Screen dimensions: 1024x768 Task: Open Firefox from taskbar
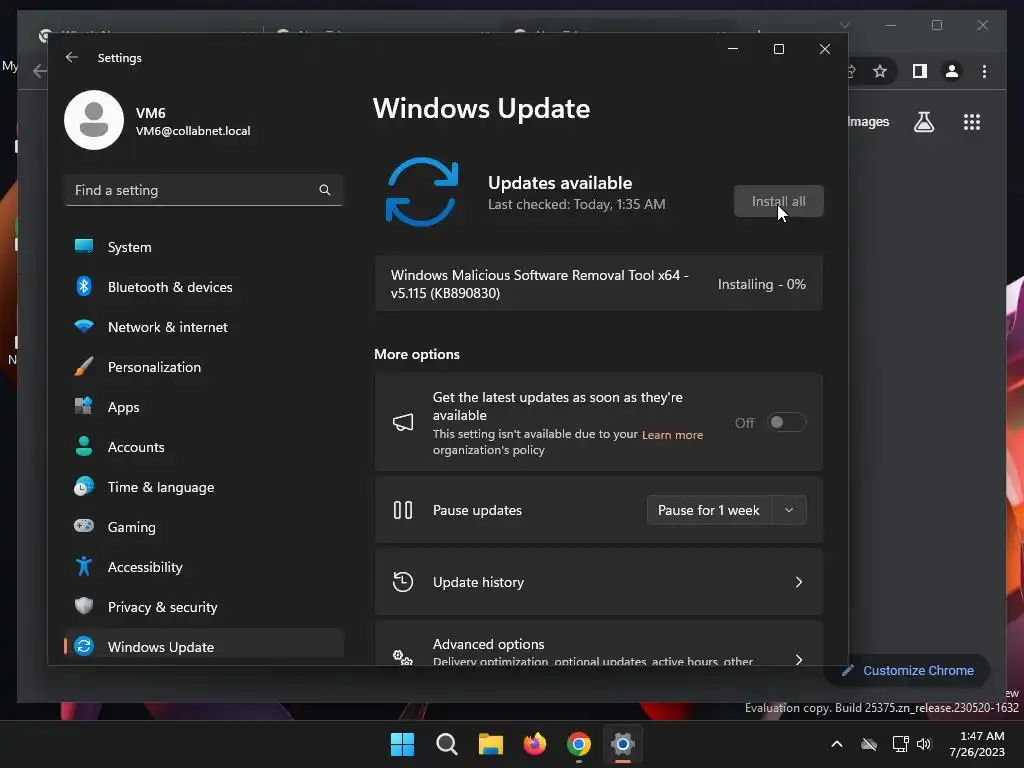pos(535,744)
